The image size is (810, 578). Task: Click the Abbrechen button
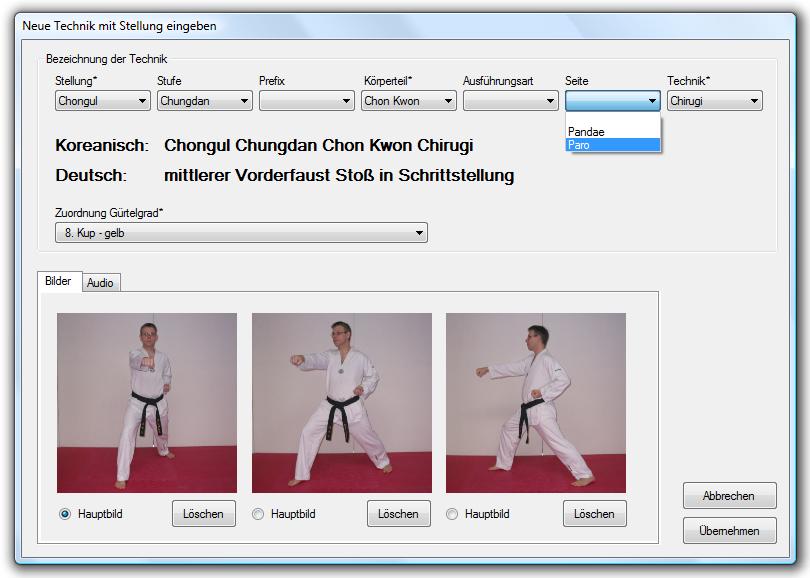(x=729, y=496)
